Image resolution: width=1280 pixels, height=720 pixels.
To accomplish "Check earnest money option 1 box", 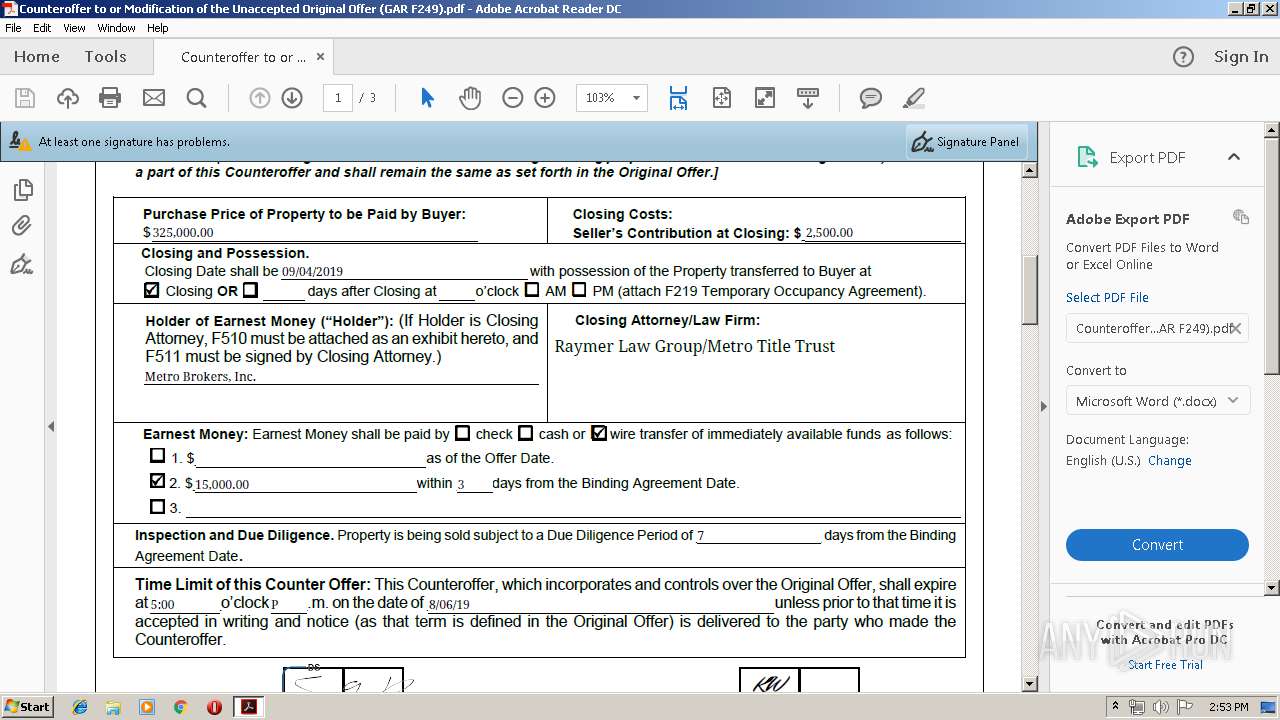I will click(x=157, y=456).
